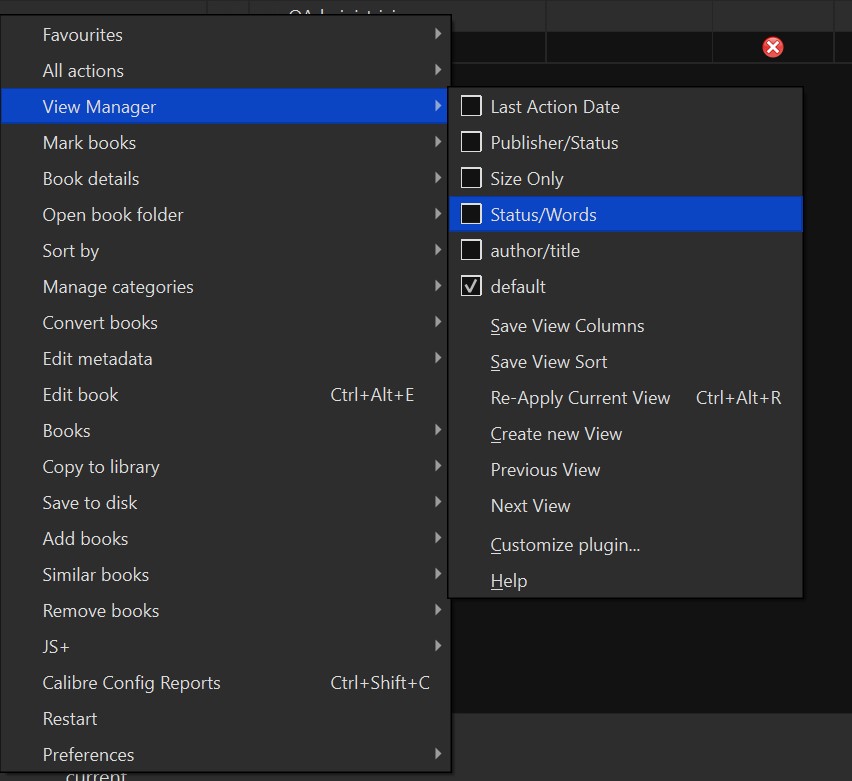Select Re-Apply Current View

pos(580,398)
